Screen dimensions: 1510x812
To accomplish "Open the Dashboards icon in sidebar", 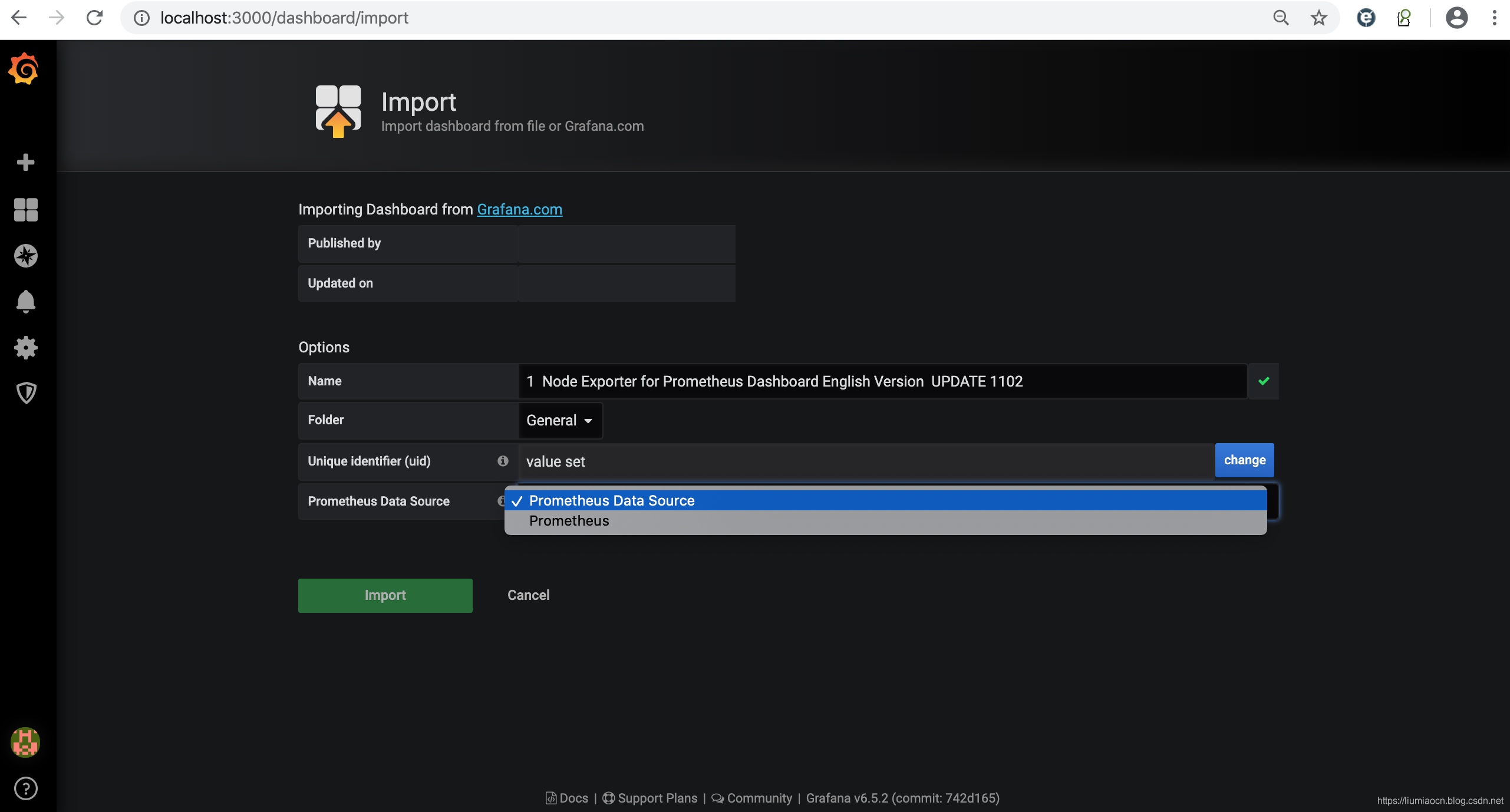I will (x=25, y=209).
